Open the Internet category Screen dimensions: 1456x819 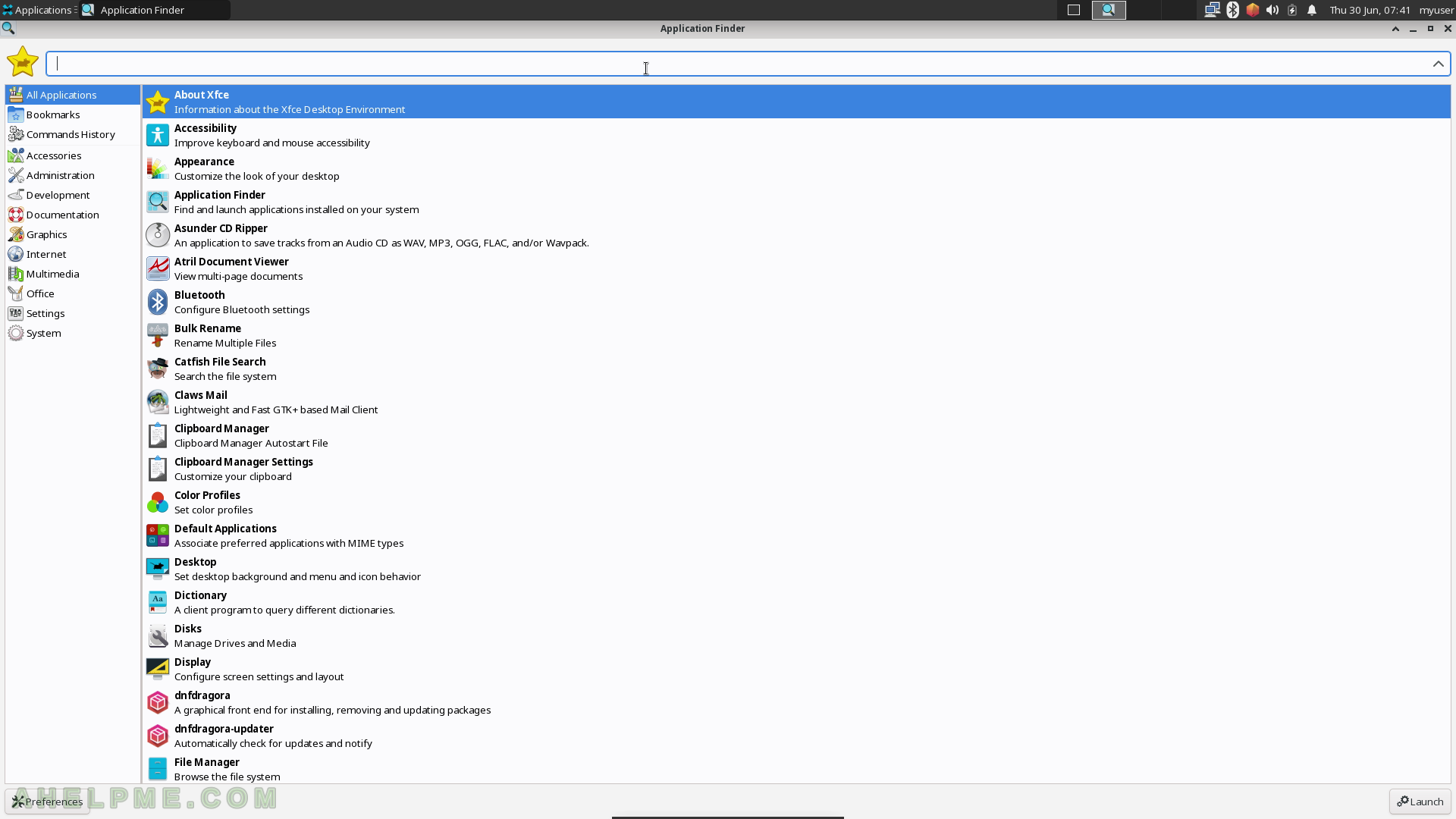tap(73, 254)
